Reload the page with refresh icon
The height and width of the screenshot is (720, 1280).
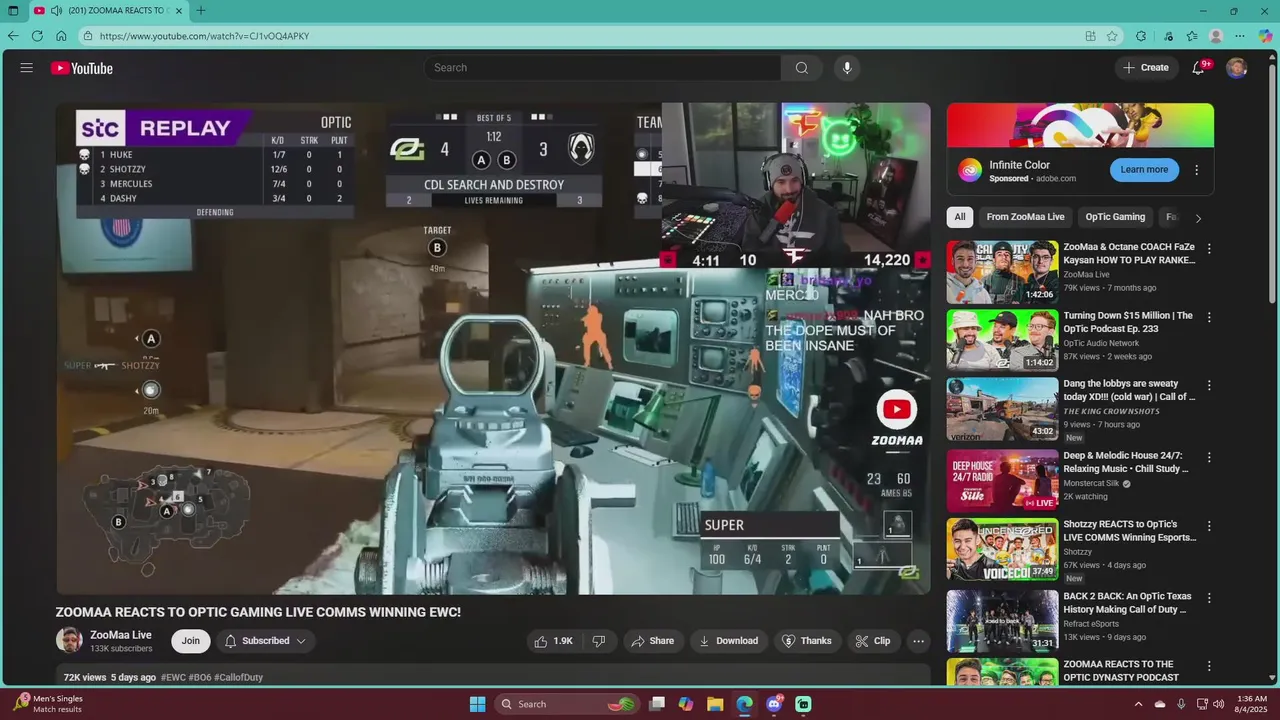tap(37, 36)
